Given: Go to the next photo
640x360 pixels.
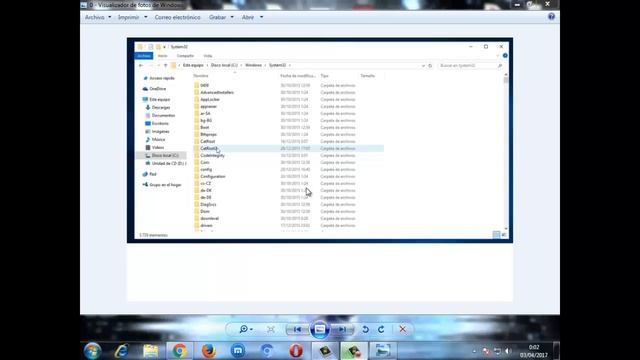Looking at the screenshot, I should coord(342,329).
